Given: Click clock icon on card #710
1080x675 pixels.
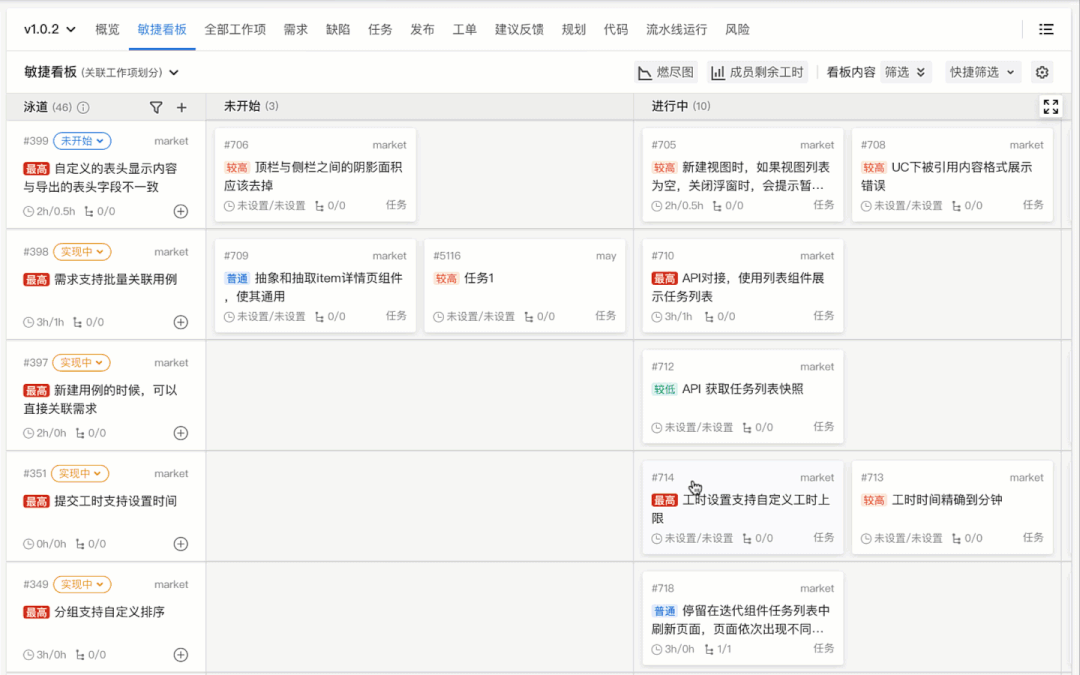Looking at the screenshot, I should pyautogui.click(x=657, y=317).
